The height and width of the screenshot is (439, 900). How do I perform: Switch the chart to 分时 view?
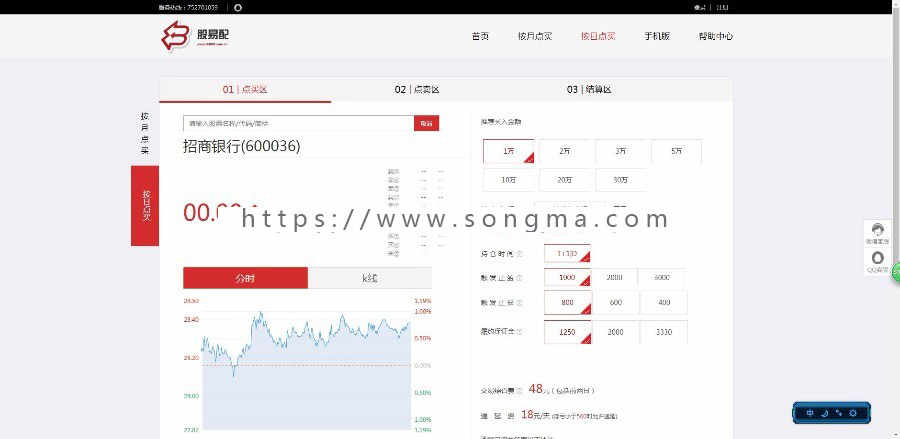click(245, 278)
